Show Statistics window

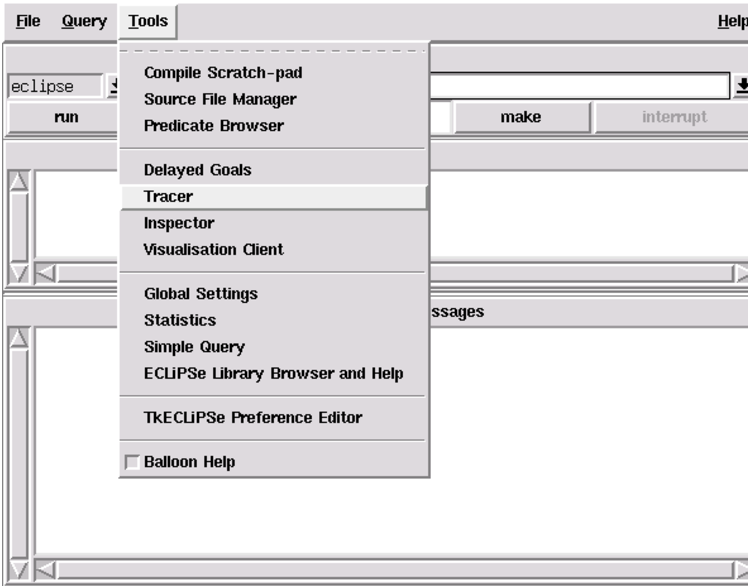tap(179, 320)
